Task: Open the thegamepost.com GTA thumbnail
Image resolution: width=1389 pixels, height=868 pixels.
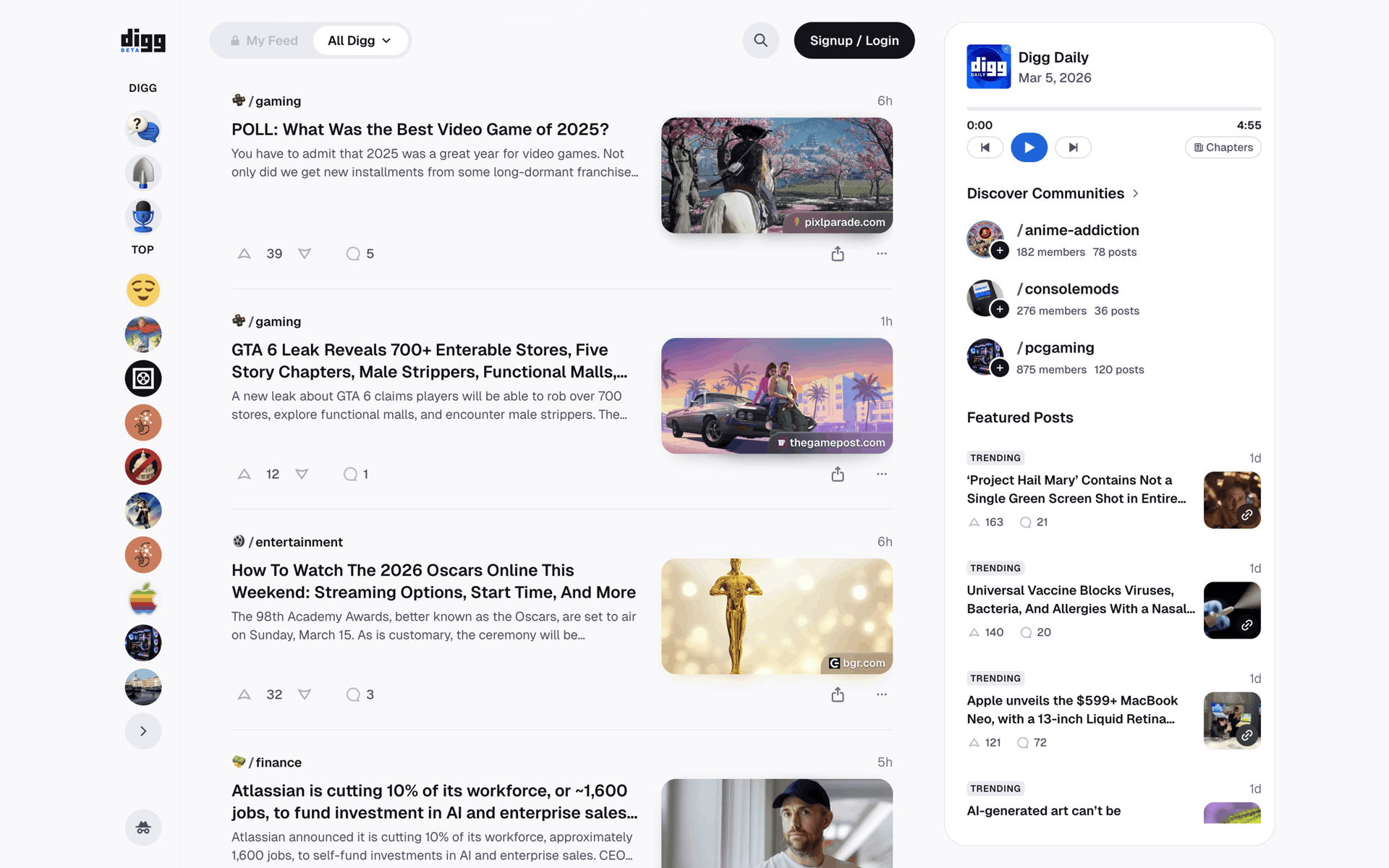Action: pyautogui.click(x=776, y=396)
